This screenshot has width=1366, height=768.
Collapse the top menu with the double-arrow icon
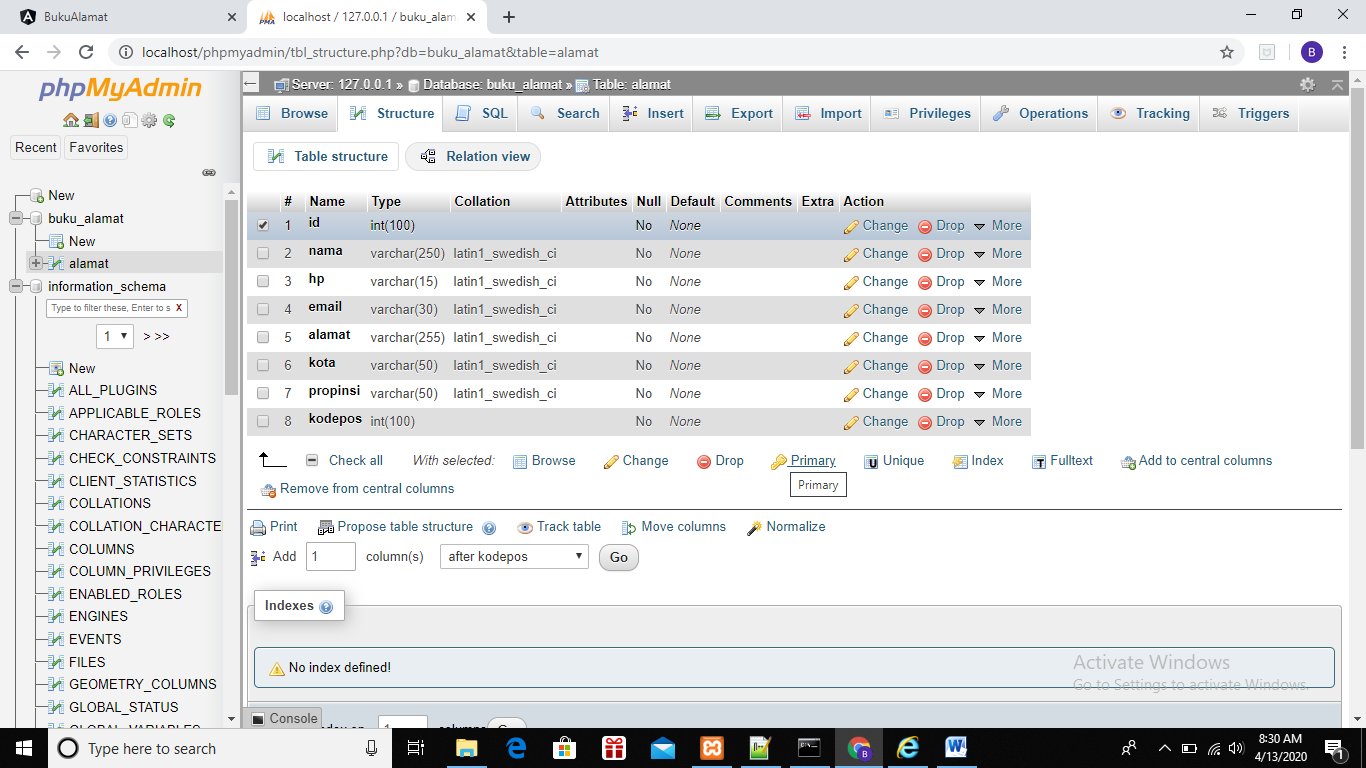pyautogui.click(x=1338, y=85)
